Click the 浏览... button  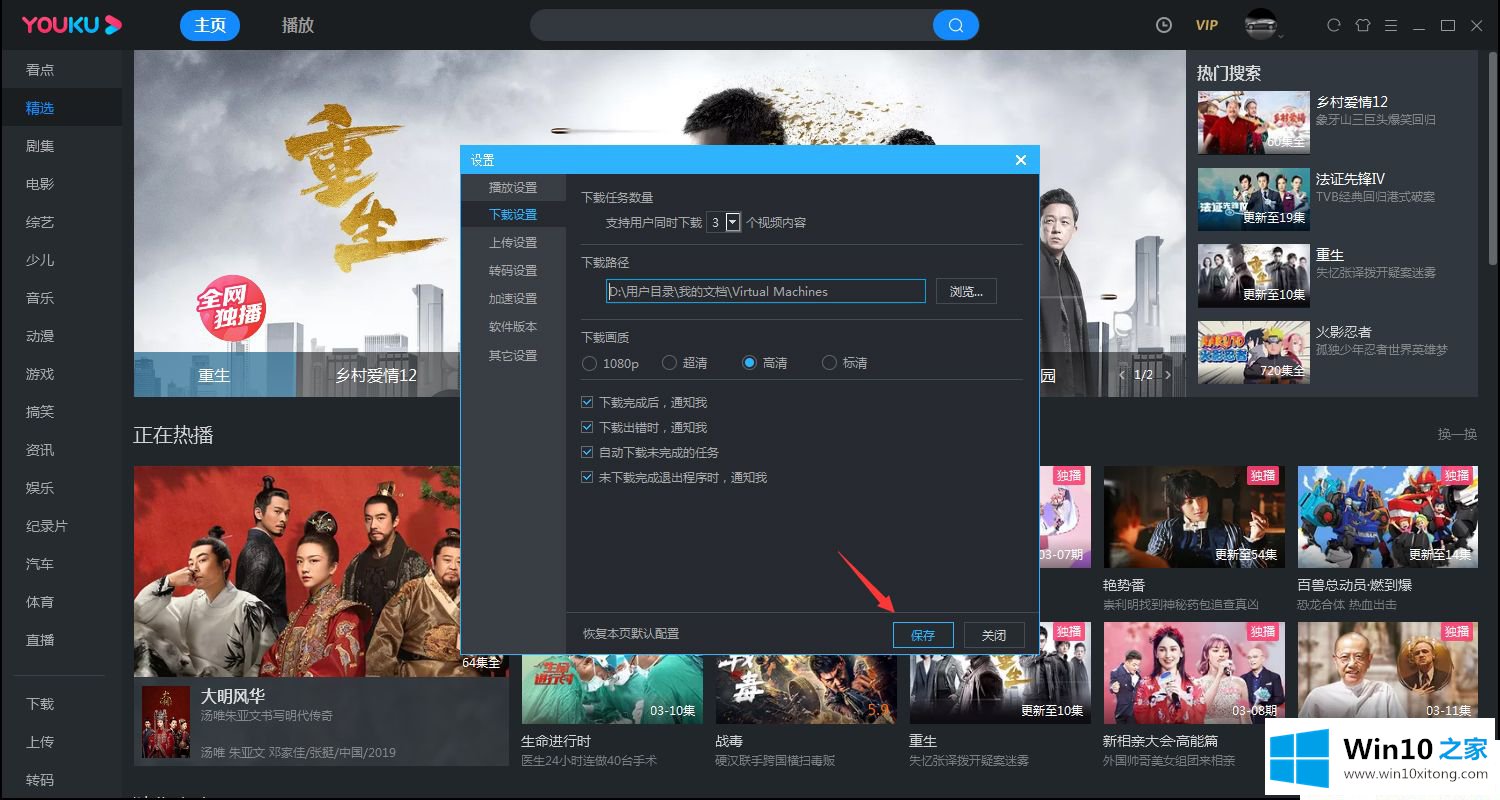(x=966, y=291)
